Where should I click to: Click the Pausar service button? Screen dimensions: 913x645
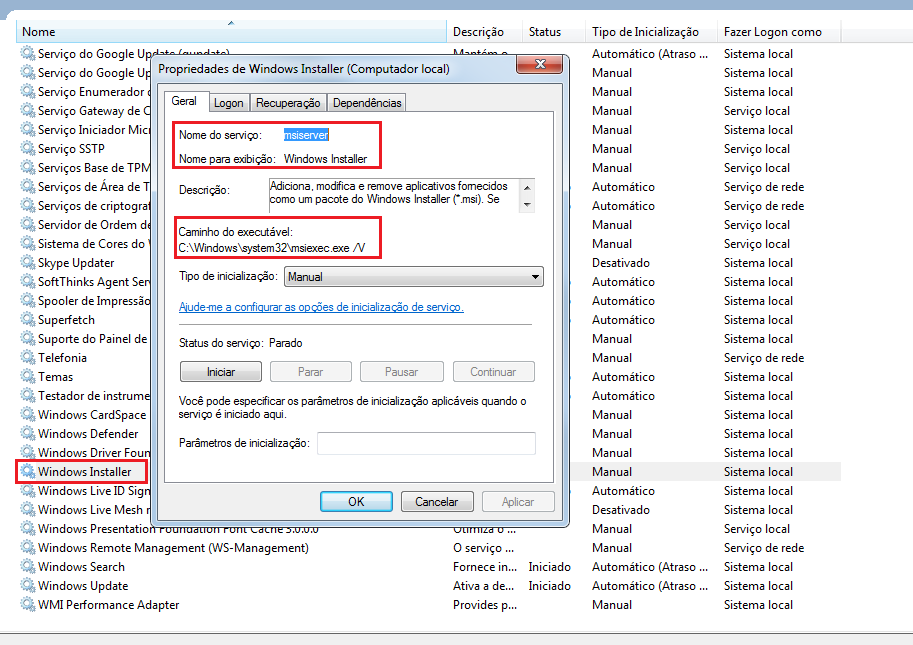point(401,371)
